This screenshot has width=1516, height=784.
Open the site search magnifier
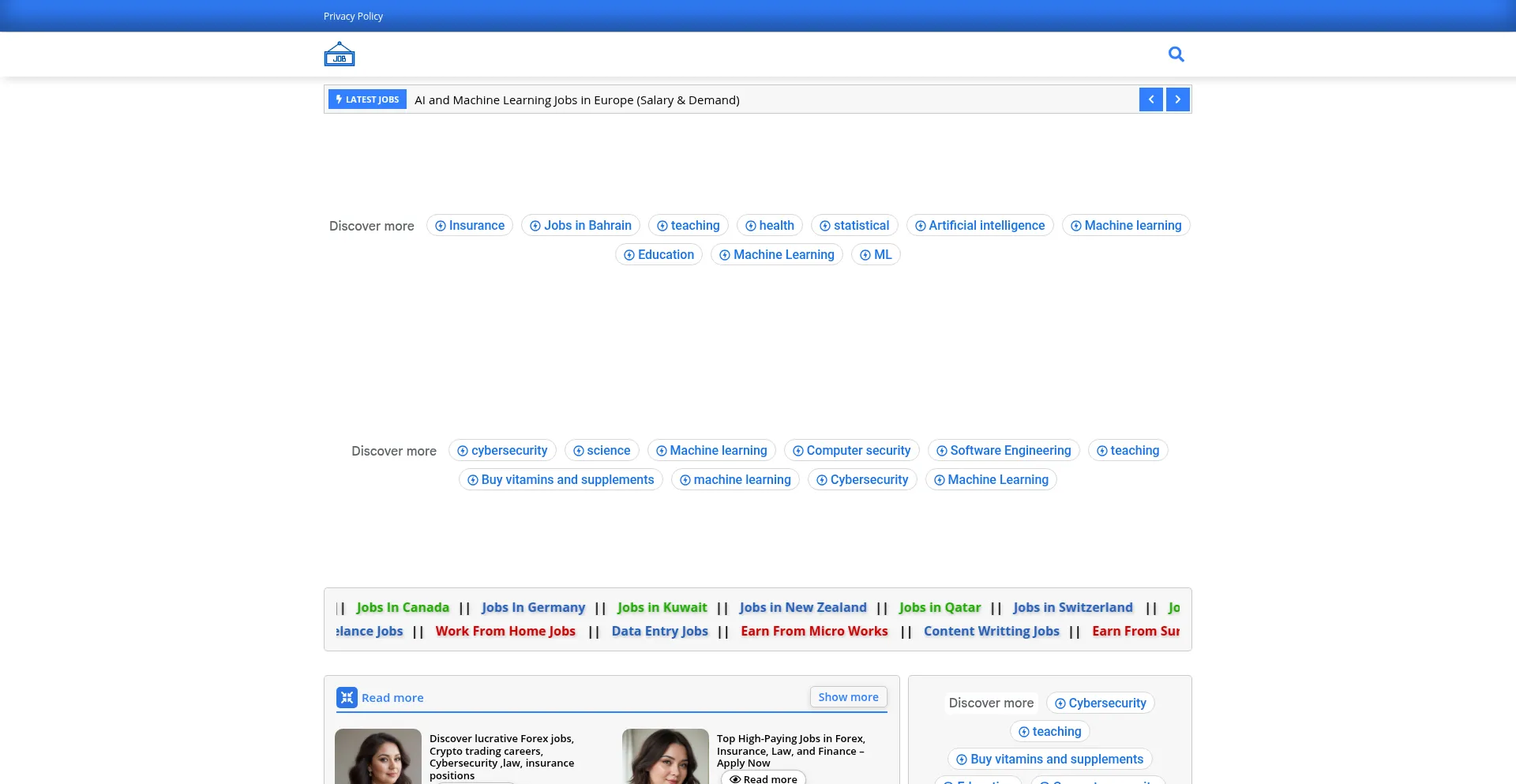click(x=1176, y=54)
